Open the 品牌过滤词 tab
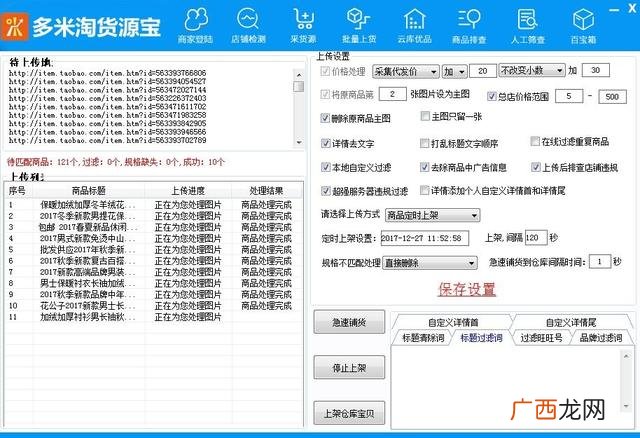640x438 pixels. coord(601,338)
